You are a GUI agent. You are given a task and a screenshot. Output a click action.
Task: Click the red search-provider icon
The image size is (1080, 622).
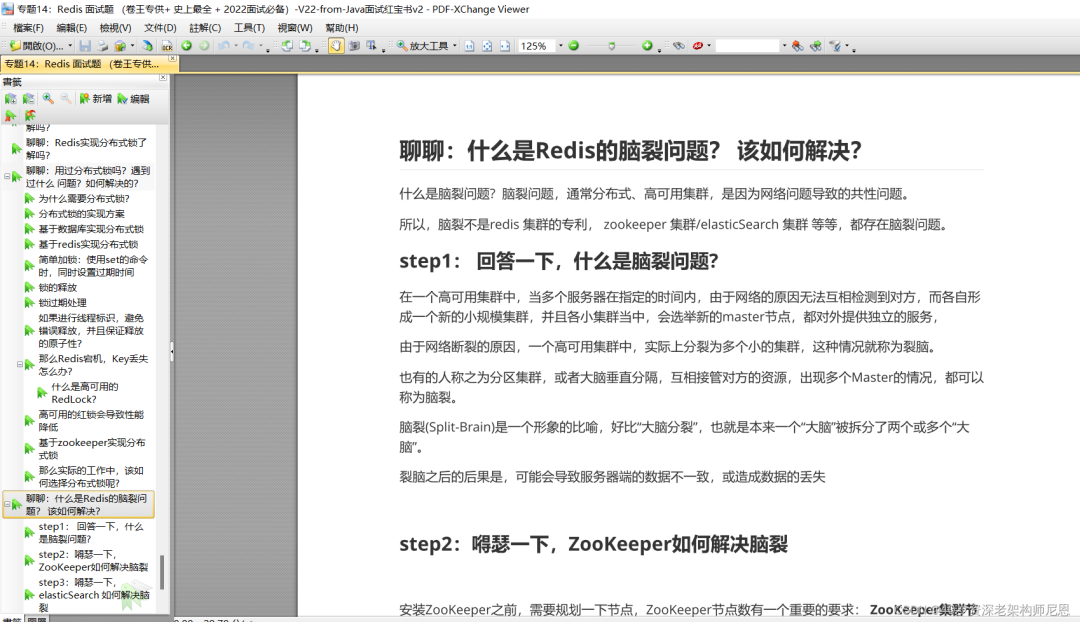[698, 46]
